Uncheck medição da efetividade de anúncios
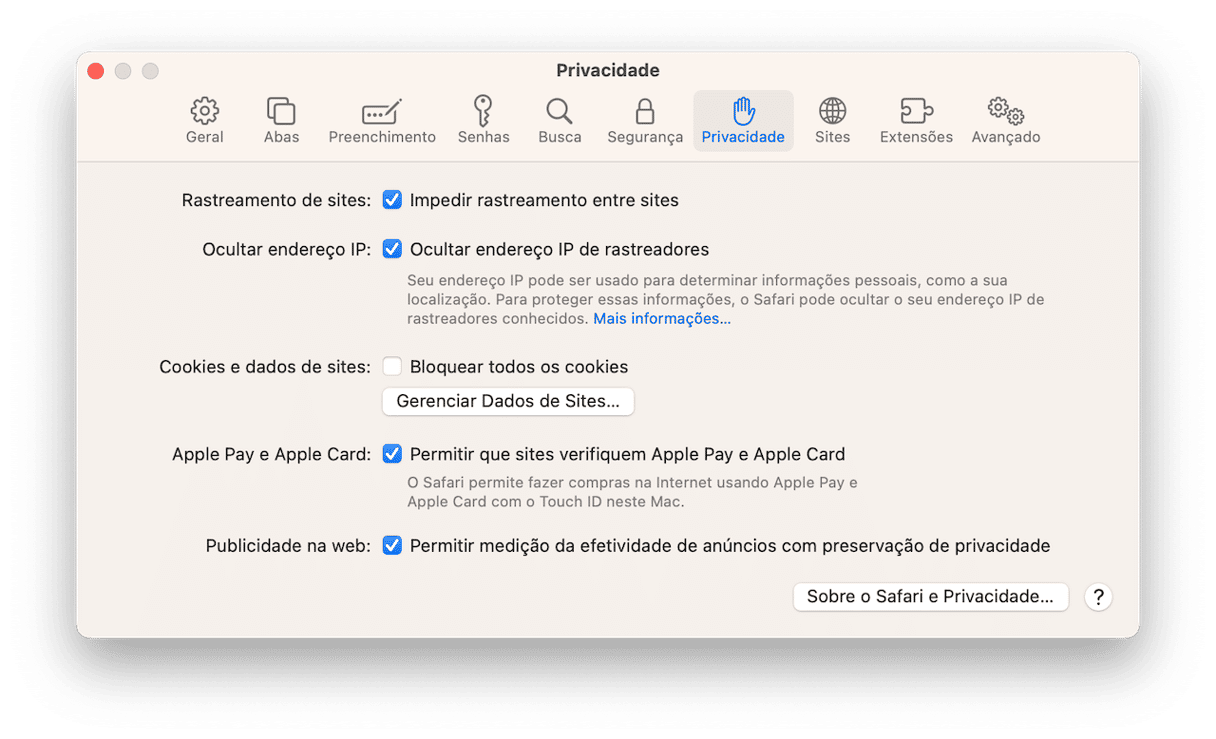This screenshot has height=739, width=1216. pos(392,546)
